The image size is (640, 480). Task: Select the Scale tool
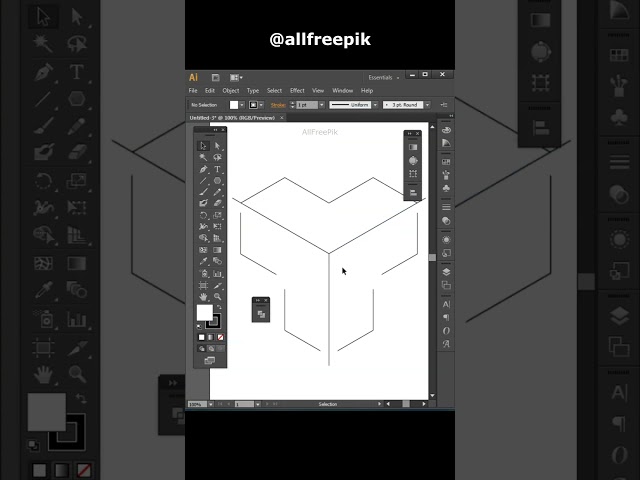218,215
